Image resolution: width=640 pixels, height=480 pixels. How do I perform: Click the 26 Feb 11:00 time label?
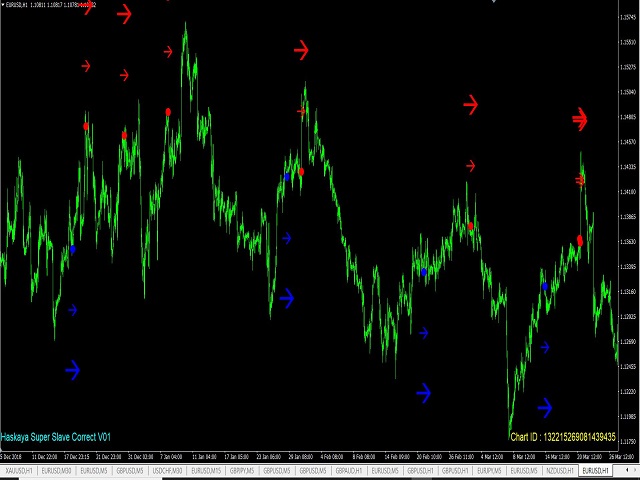(x=461, y=456)
